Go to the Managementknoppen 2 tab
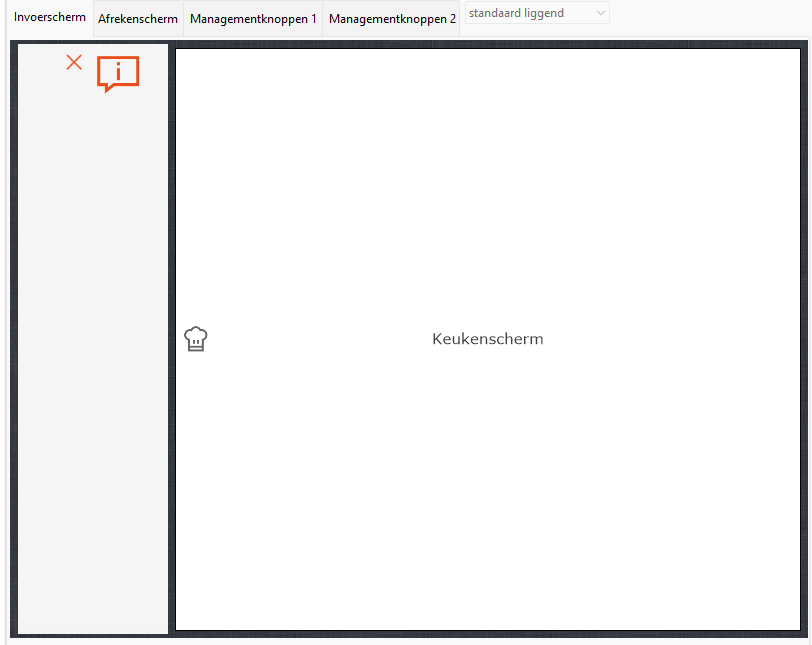812x645 pixels. click(x=392, y=19)
